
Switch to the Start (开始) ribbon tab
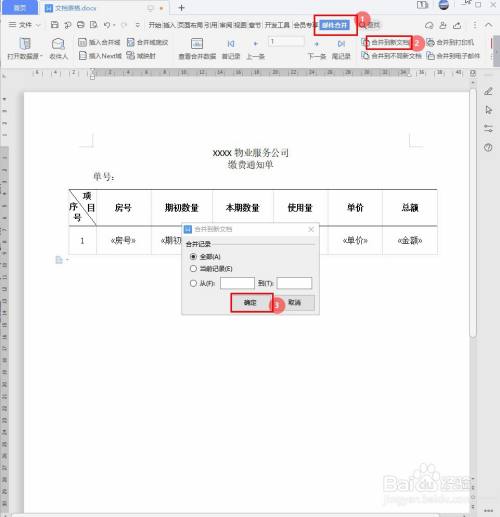[x=155, y=25]
